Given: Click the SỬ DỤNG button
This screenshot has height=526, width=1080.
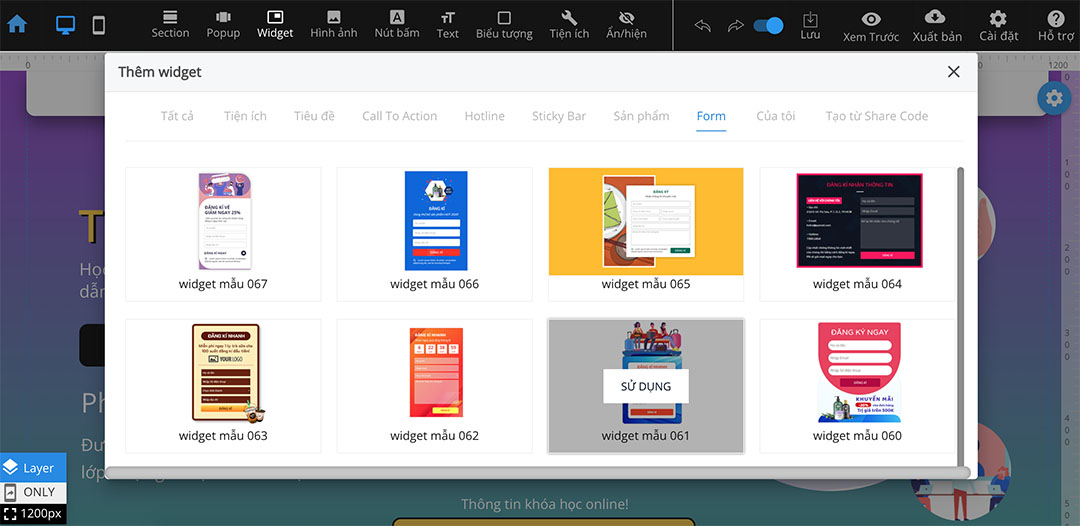Looking at the screenshot, I should [645, 386].
